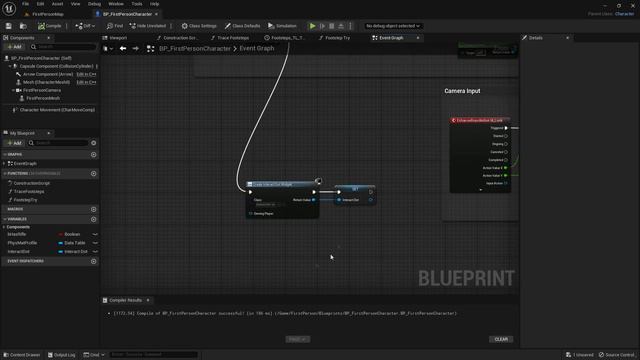This screenshot has width=640, height=360.
Task: Open My Blueprint settings gear
Action: (93, 143)
